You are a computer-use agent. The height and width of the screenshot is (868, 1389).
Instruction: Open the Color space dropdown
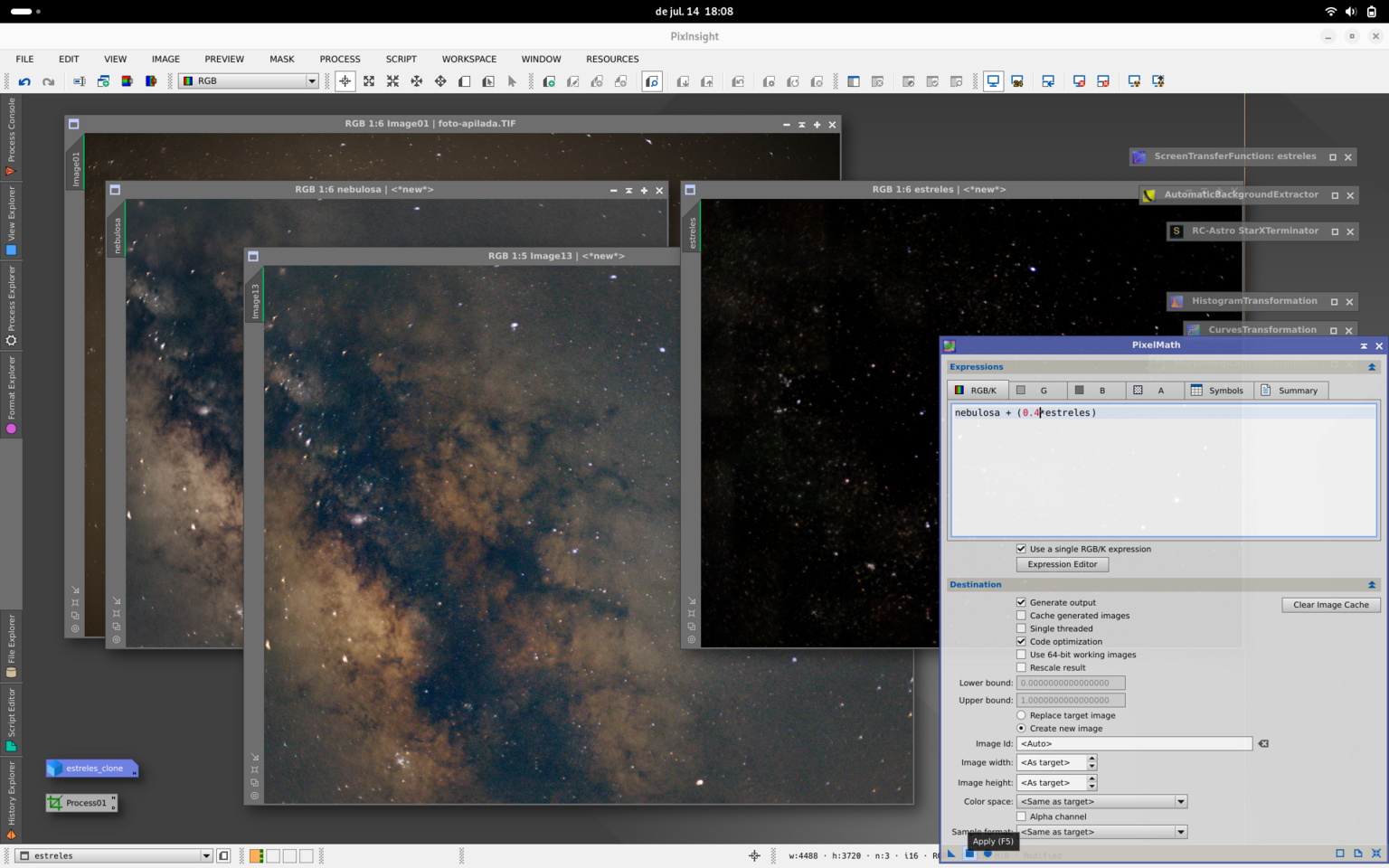(x=1101, y=801)
